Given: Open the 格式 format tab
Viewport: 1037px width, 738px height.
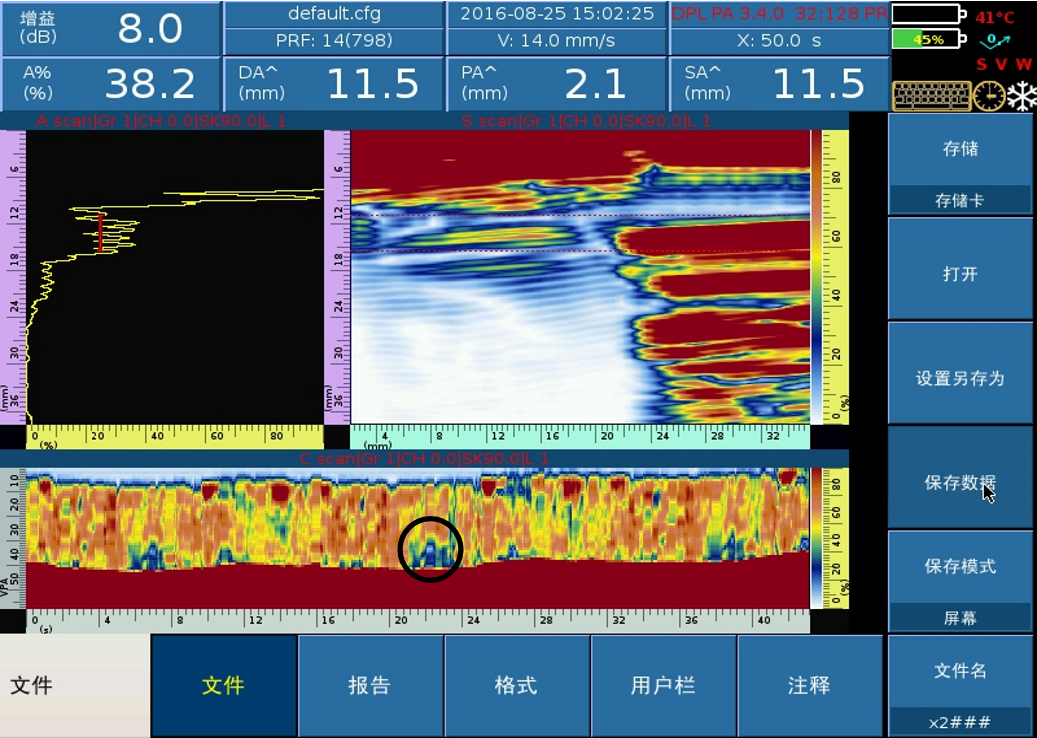Looking at the screenshot, I should coord(516,686).
